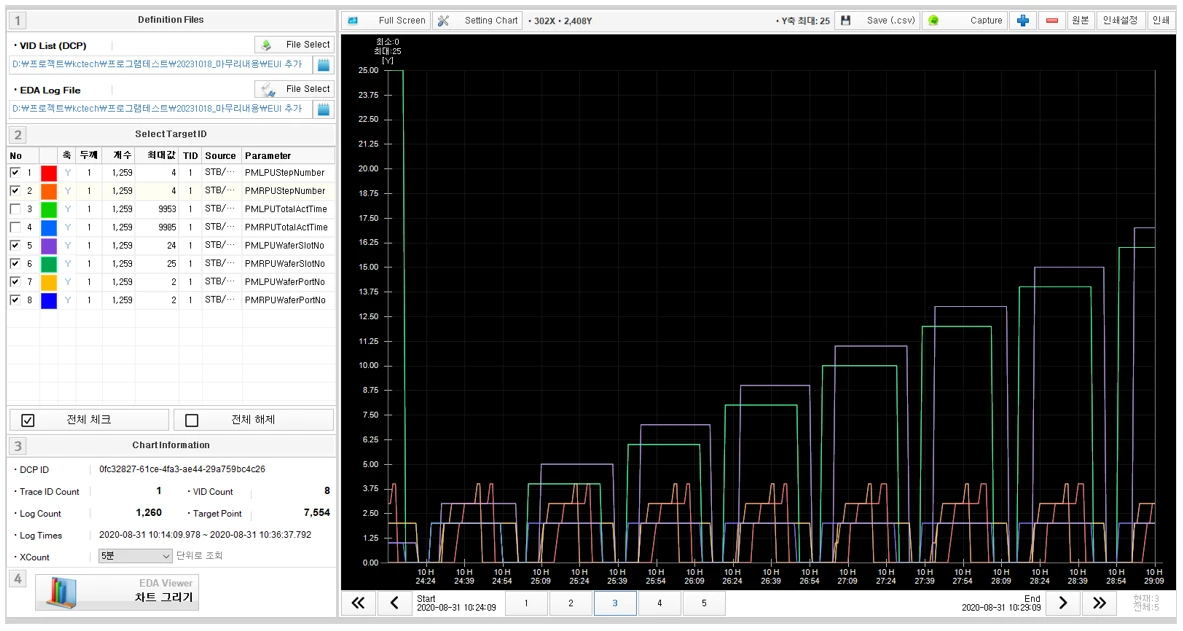Switch to chart page 3
Image resolution: width=1183 pixels, height=631 pixels.
coord(615,603)
